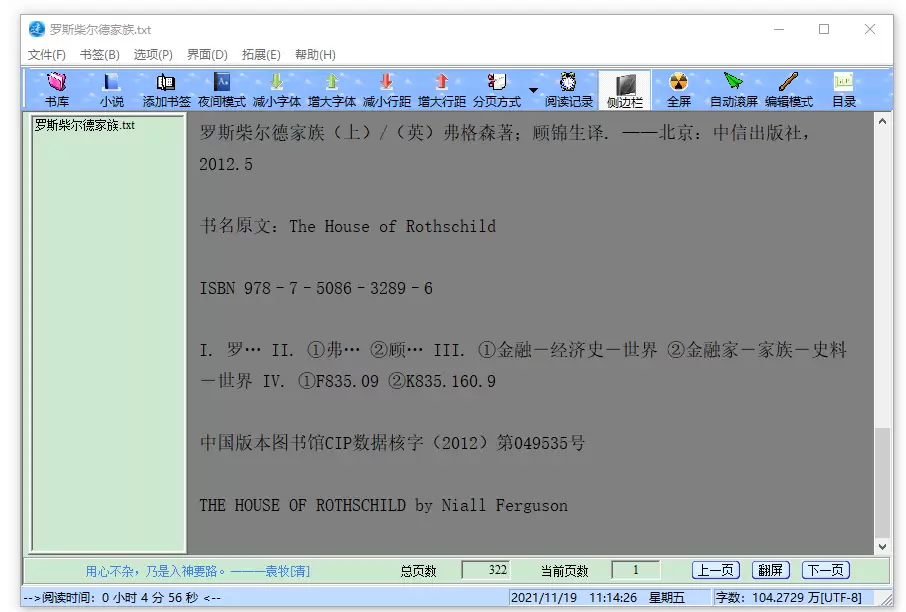The image size is (906, 612).
Task: Maximize the reader window
Action: 824,29
